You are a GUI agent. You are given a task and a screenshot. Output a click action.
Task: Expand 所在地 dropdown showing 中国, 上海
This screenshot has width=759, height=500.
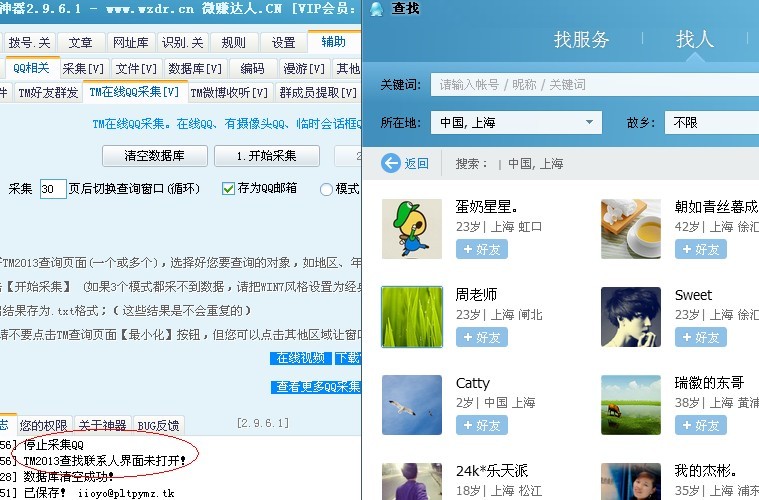click(x=516, y=122)
